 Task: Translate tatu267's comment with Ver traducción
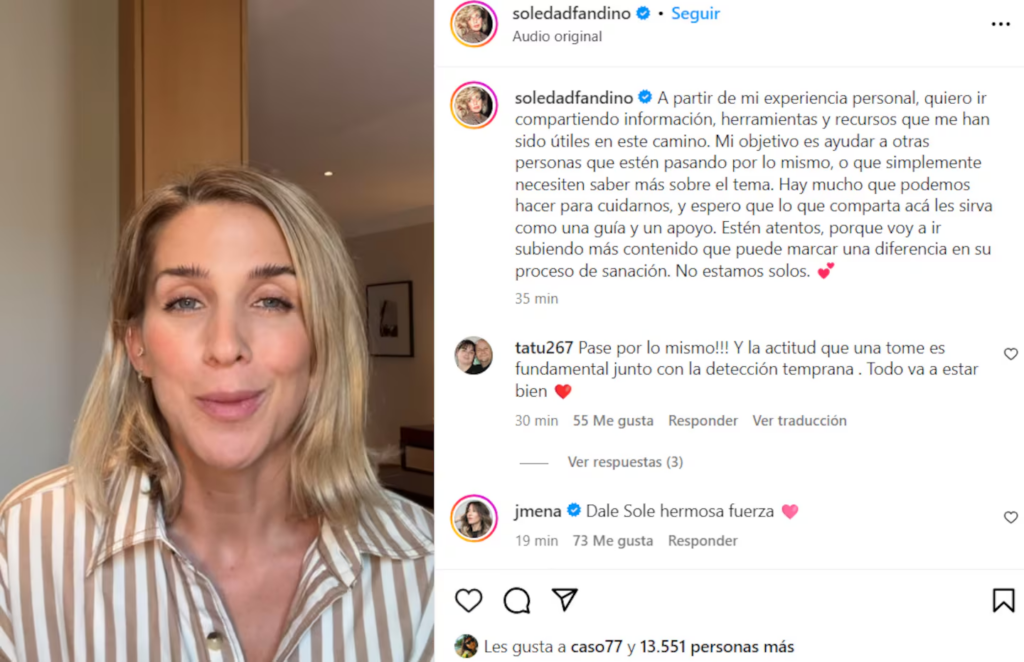799,420
